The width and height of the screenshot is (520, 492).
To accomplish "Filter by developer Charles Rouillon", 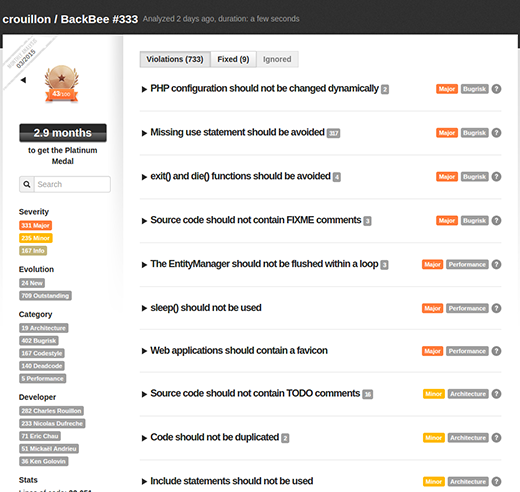I will click(51, 411).
